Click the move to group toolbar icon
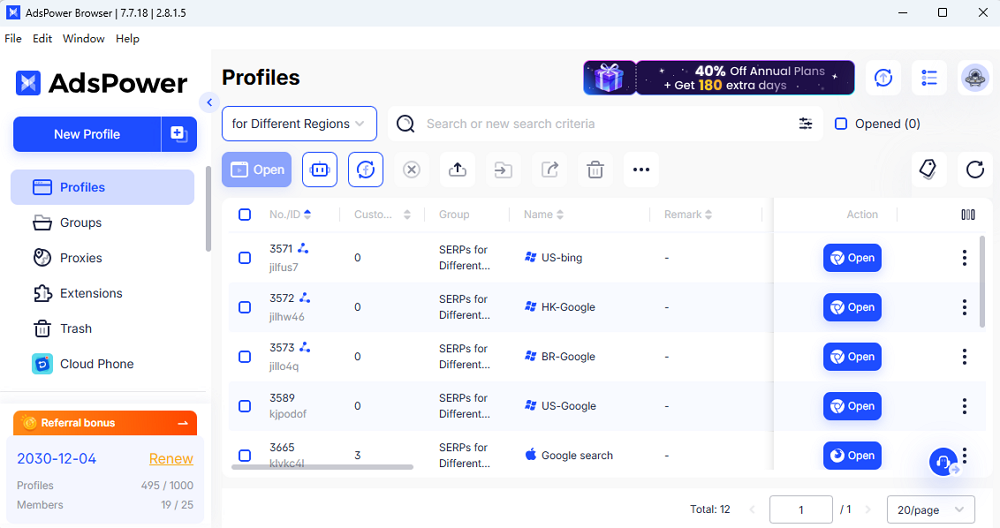 point(503,170)
